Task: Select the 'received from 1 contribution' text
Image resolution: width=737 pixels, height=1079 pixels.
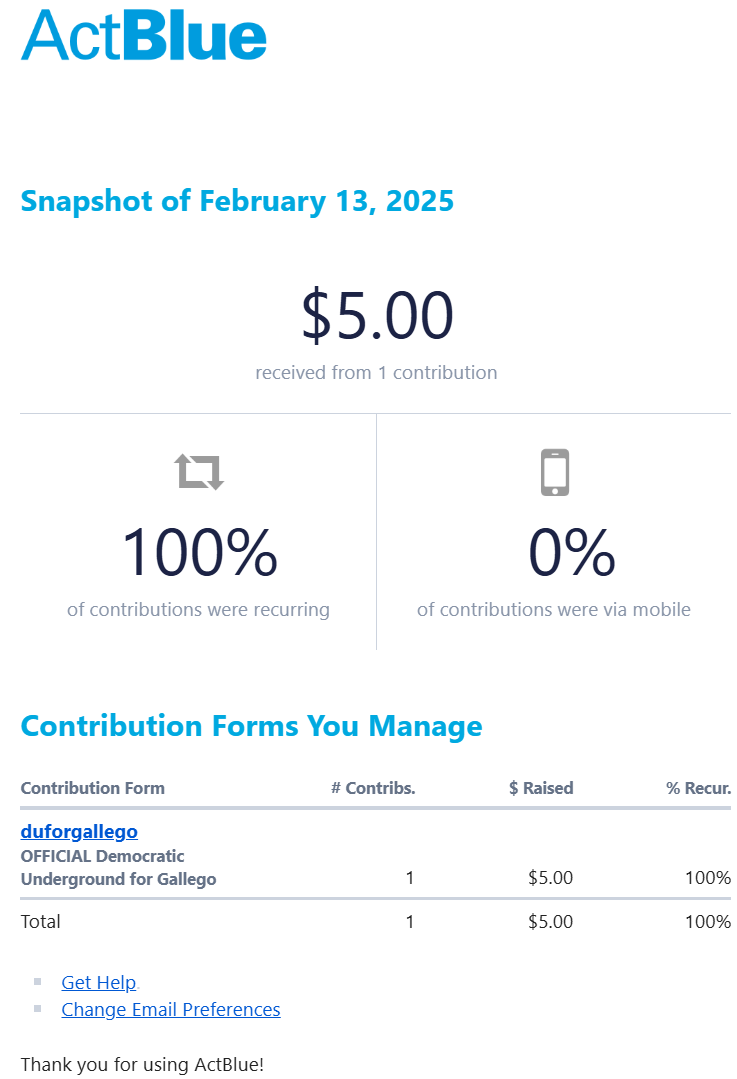Action: pyautogui.click(x=376, y=373)
